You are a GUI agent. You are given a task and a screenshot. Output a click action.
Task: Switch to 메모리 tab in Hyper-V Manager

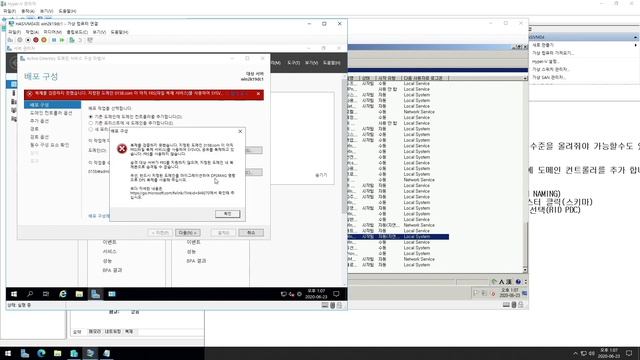click(x=95, y=331)
